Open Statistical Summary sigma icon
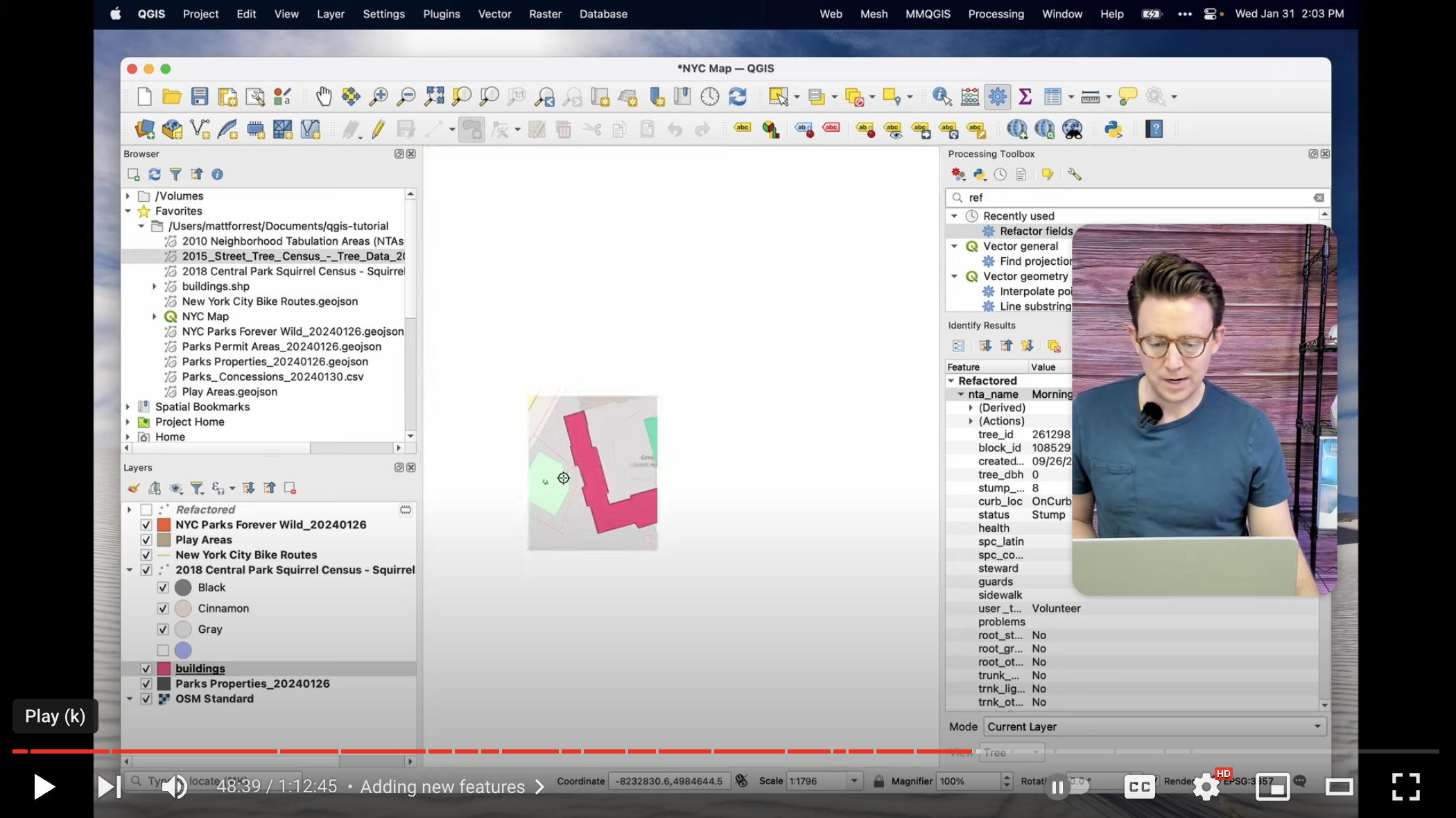 tap(1025, 96)
